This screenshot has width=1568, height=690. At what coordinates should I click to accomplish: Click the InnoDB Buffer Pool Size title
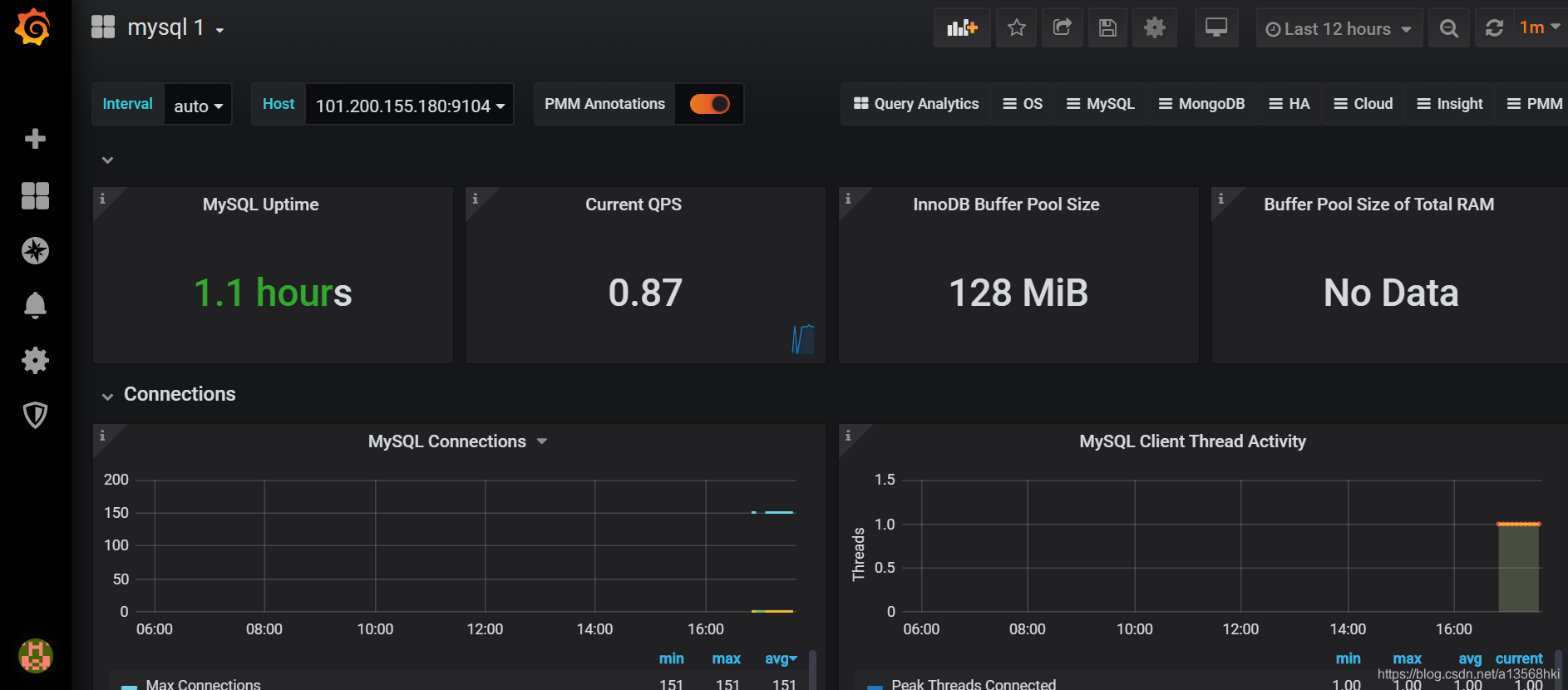[1006, 205]
